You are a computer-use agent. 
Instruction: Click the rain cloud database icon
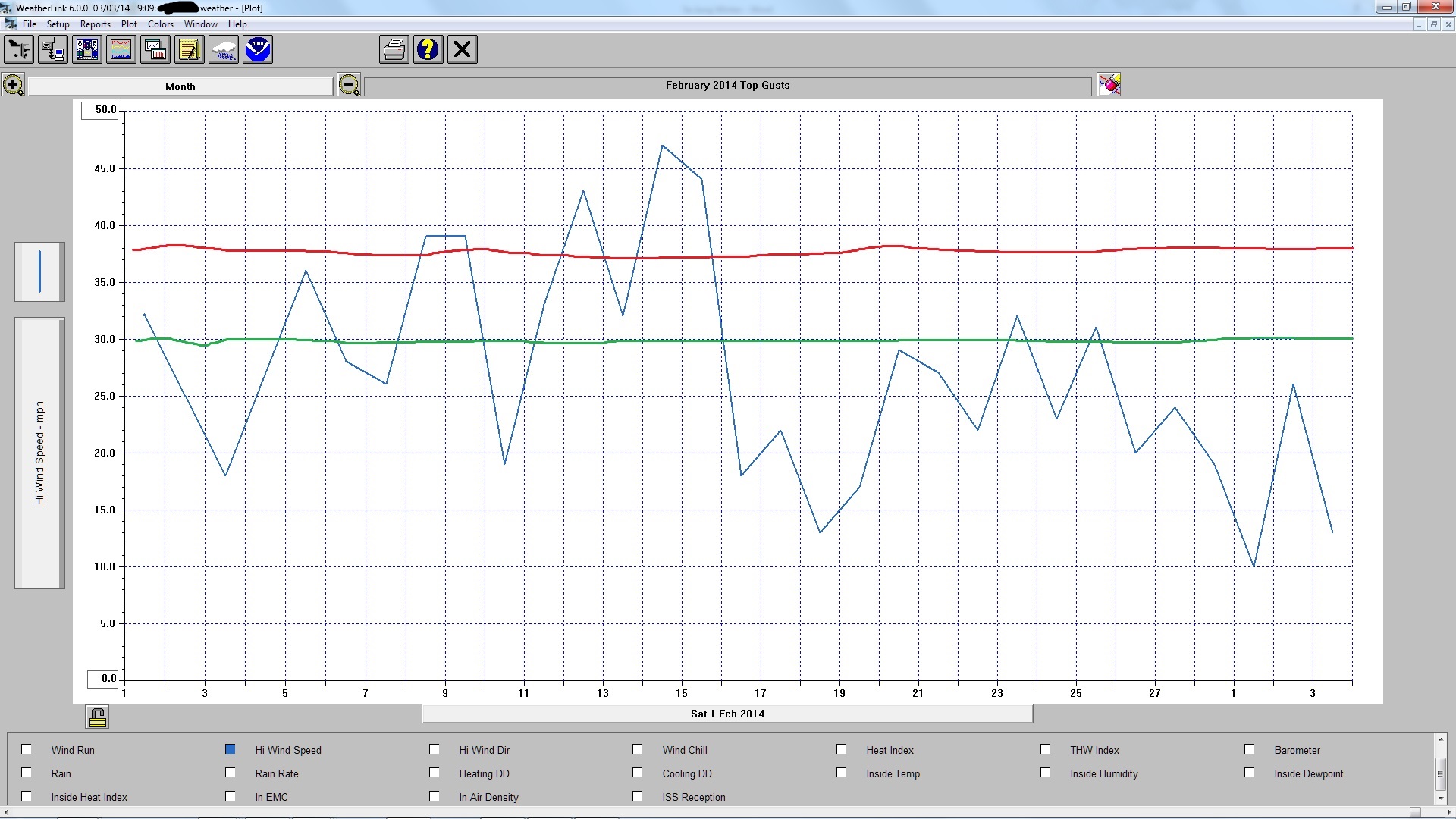(x=224, y=50)
